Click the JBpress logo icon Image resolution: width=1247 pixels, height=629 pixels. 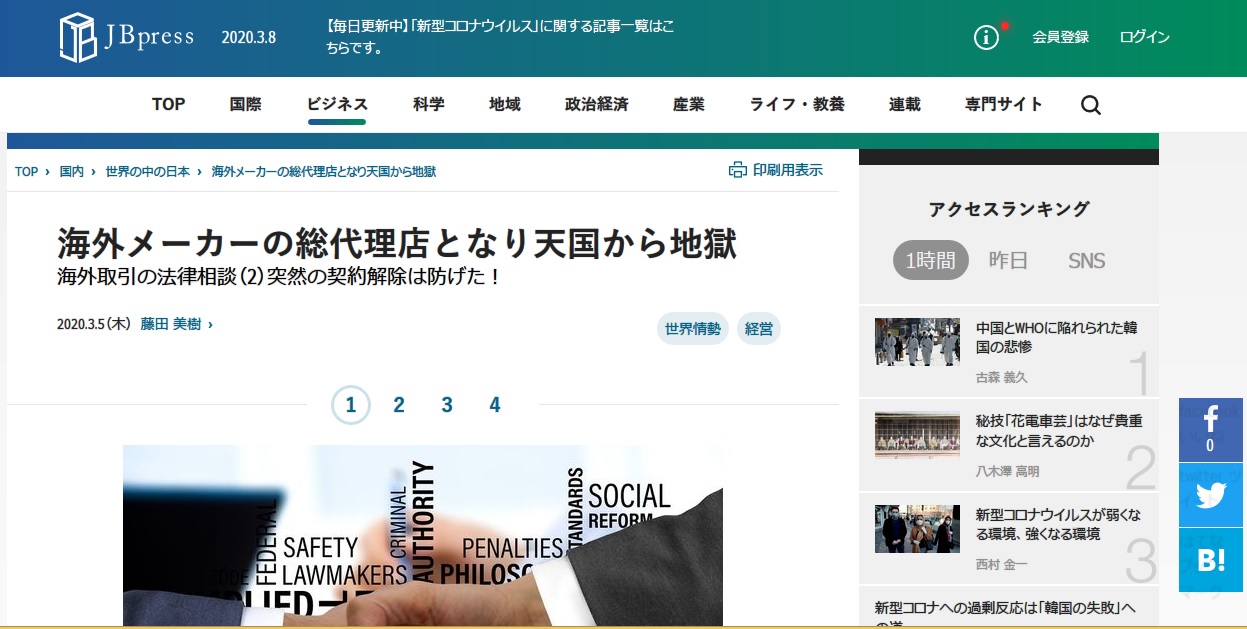78,37
